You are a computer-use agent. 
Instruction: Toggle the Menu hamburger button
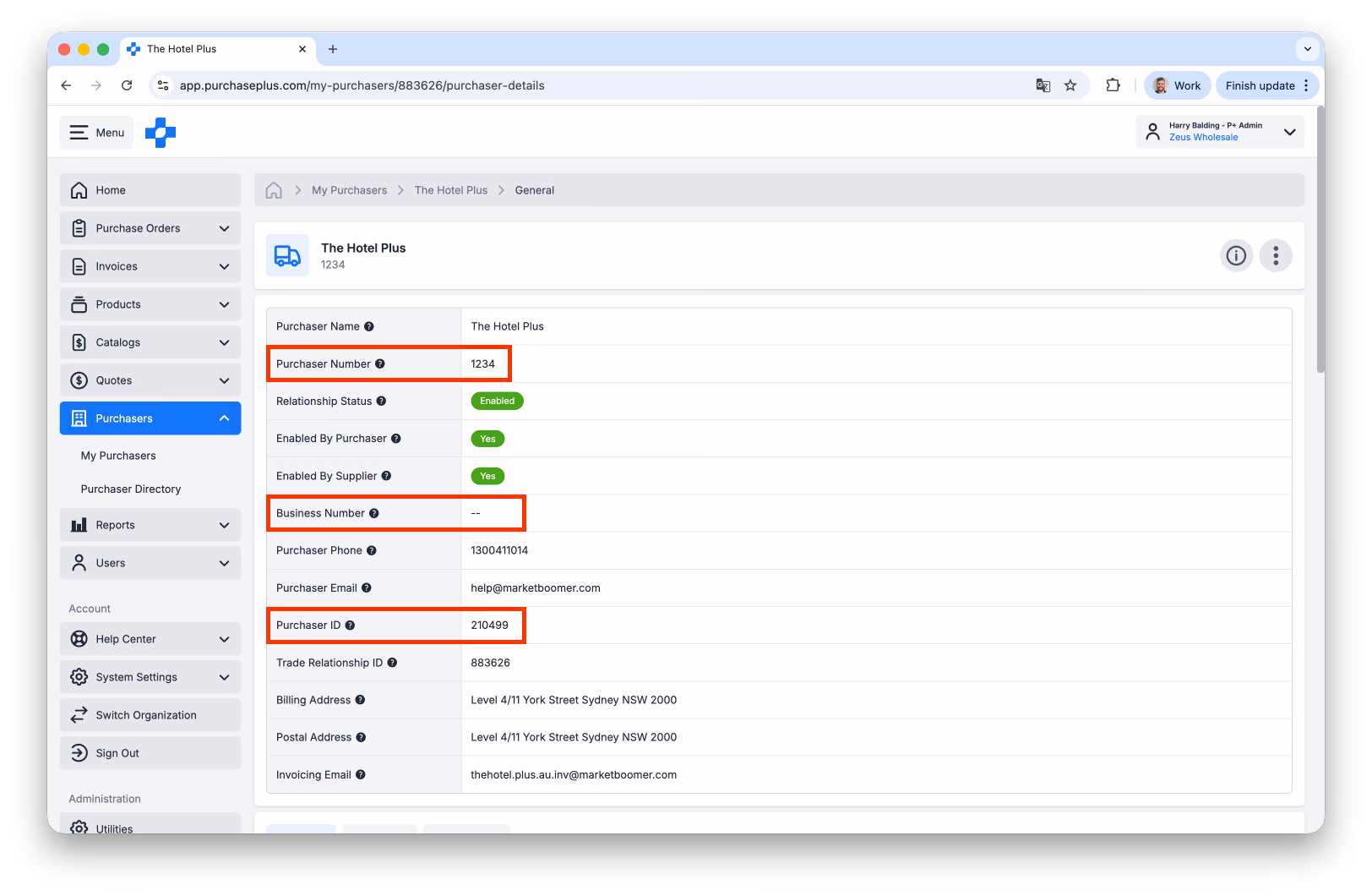96,133
